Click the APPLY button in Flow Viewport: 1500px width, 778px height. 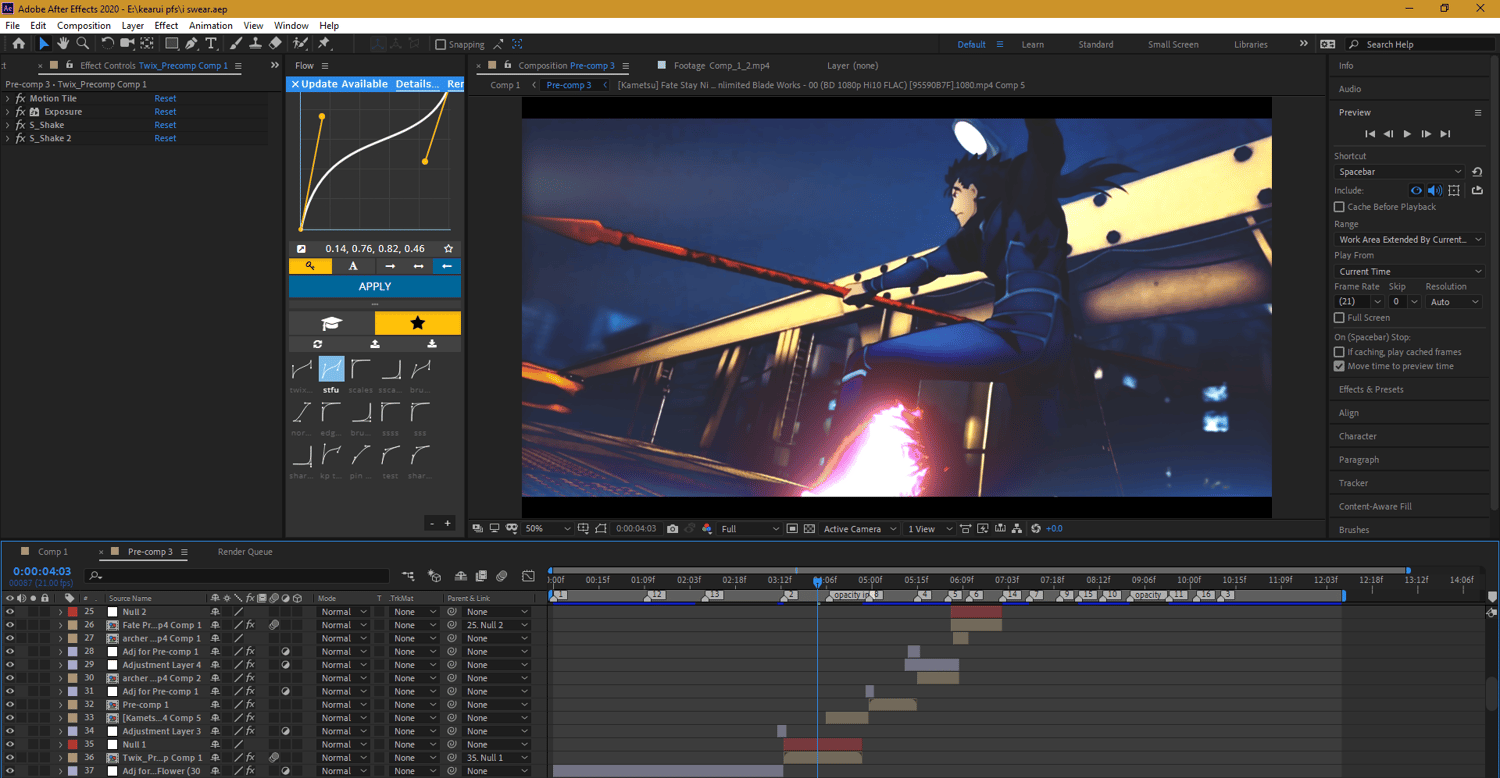(x=375, y=286)
